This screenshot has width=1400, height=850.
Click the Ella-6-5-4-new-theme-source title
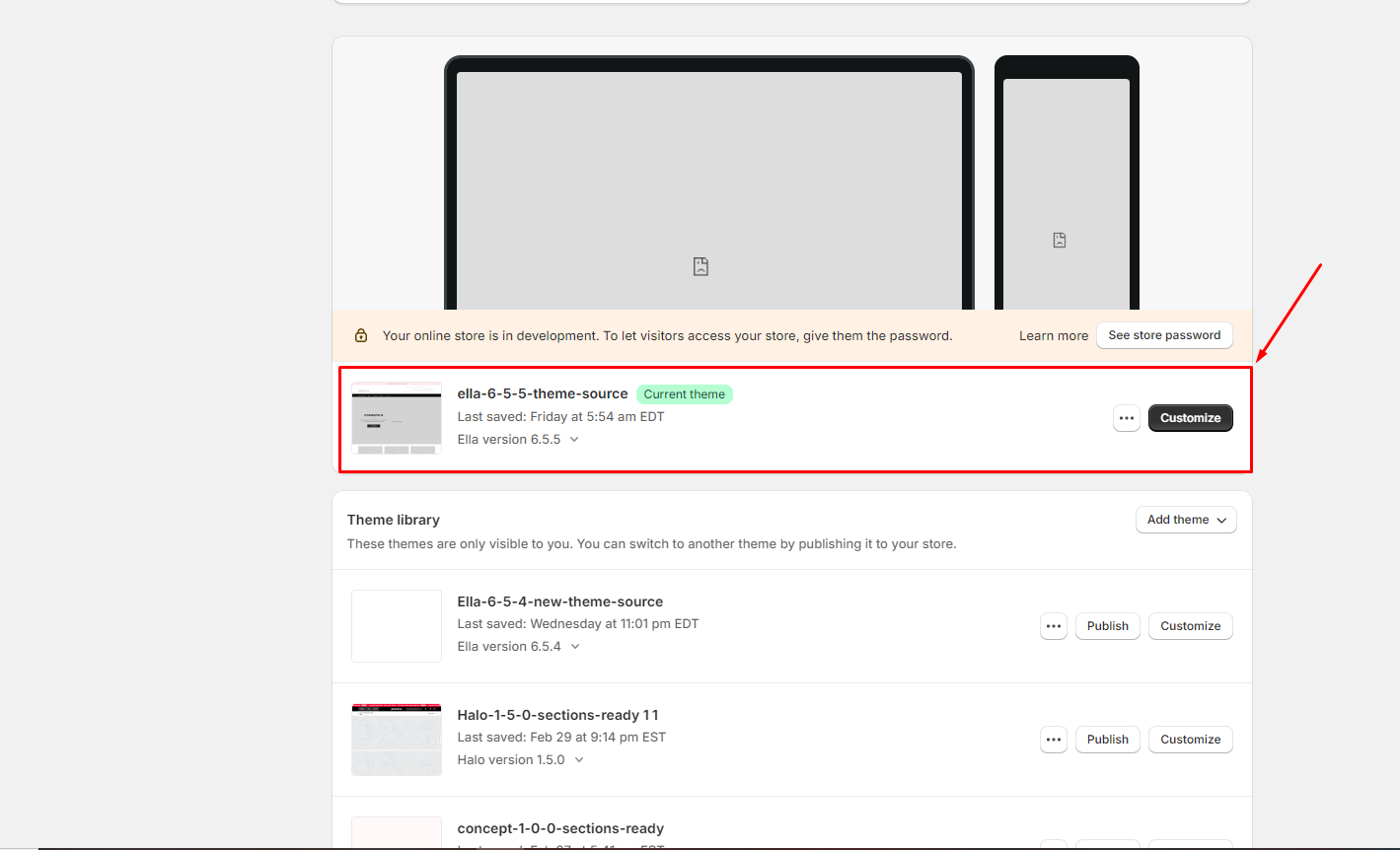pos(560,602)
